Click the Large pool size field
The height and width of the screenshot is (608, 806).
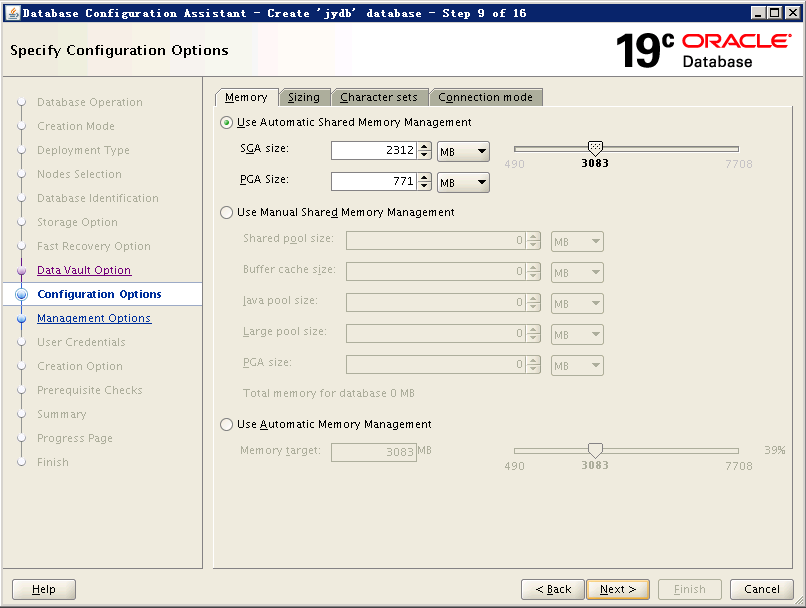click(x=436, y=334)
